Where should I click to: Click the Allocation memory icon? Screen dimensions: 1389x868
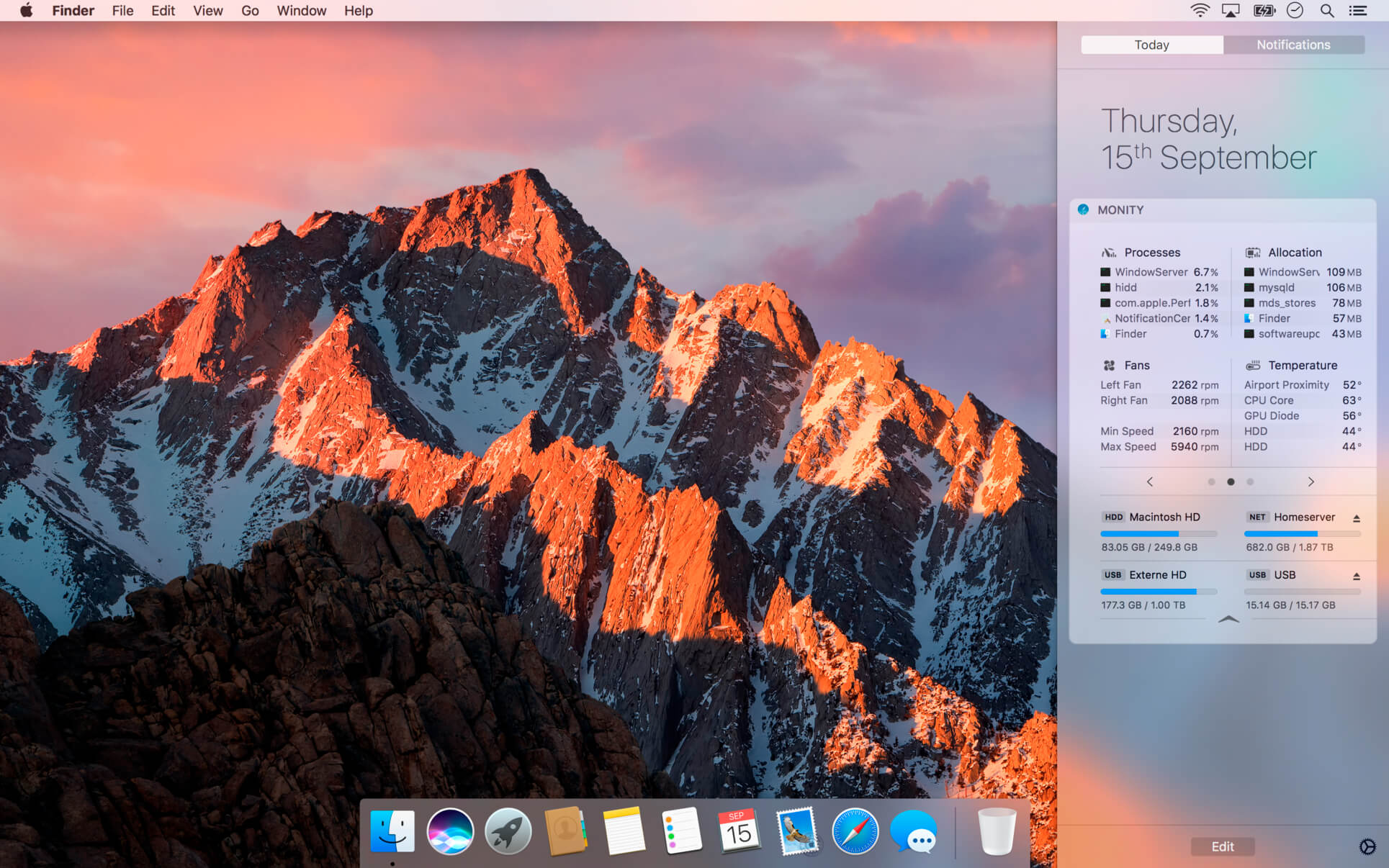click(x=1253, y=253)
